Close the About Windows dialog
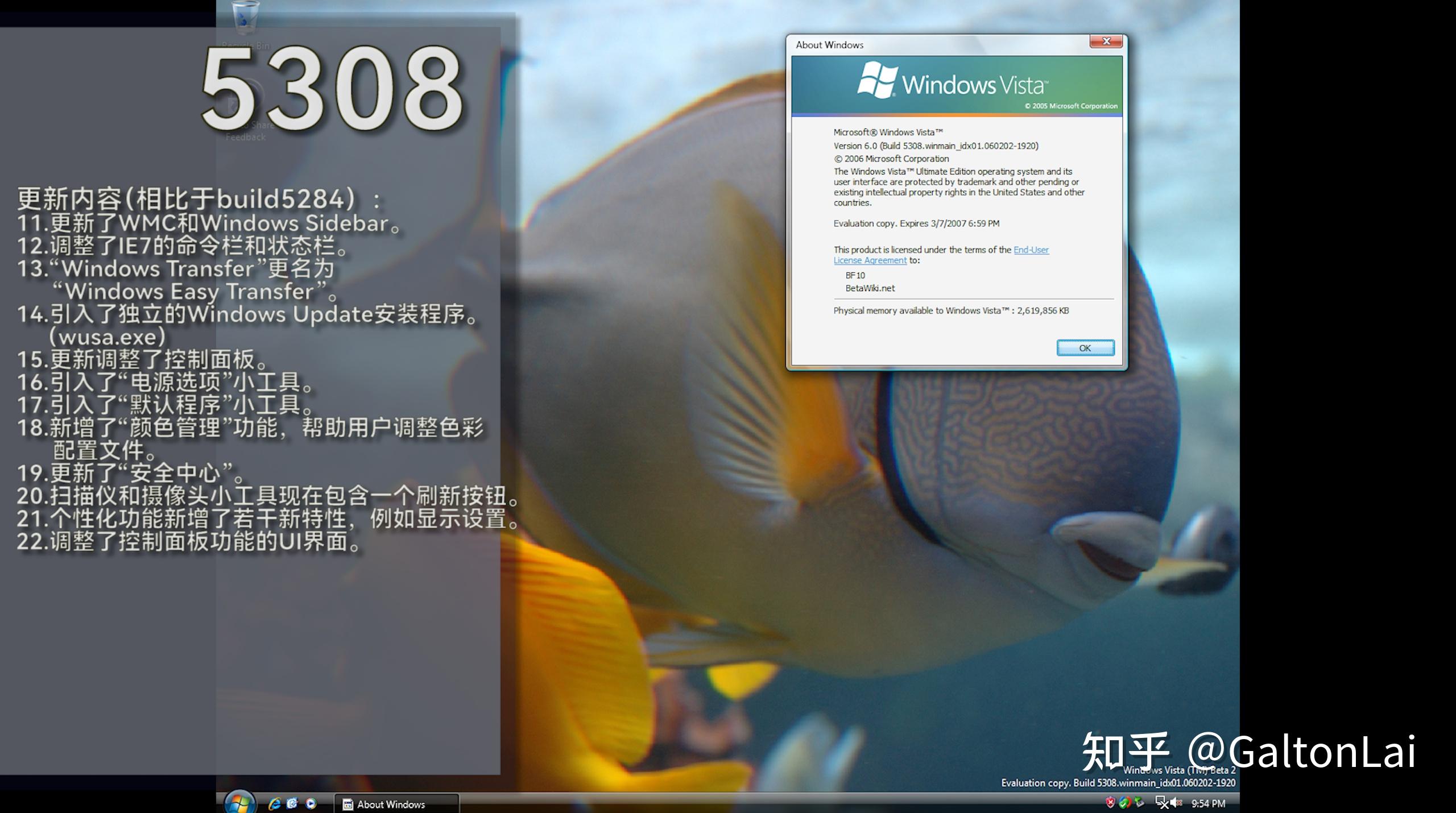The image size is (1456, 813). pyautogui.click(x=1106, y=42)
